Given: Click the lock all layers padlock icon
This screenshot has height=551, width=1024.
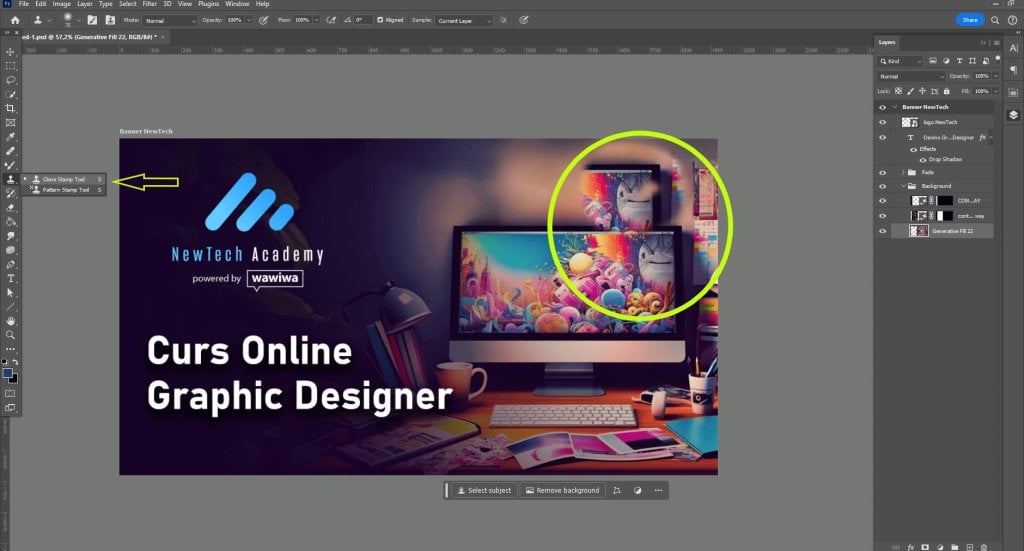Looking at the screenshot, I should [946, 91].
